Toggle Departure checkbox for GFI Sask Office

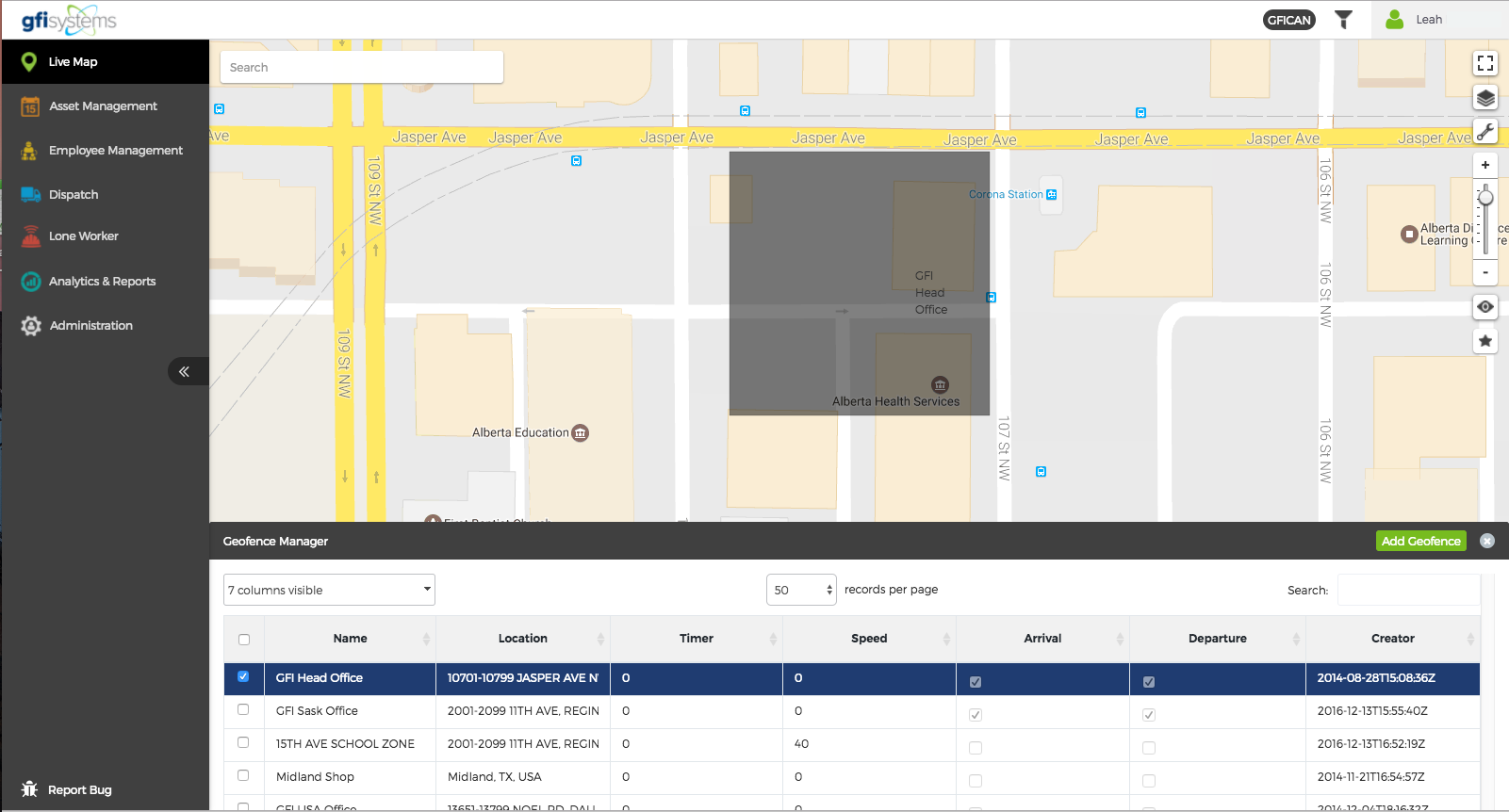point(1149,715)
